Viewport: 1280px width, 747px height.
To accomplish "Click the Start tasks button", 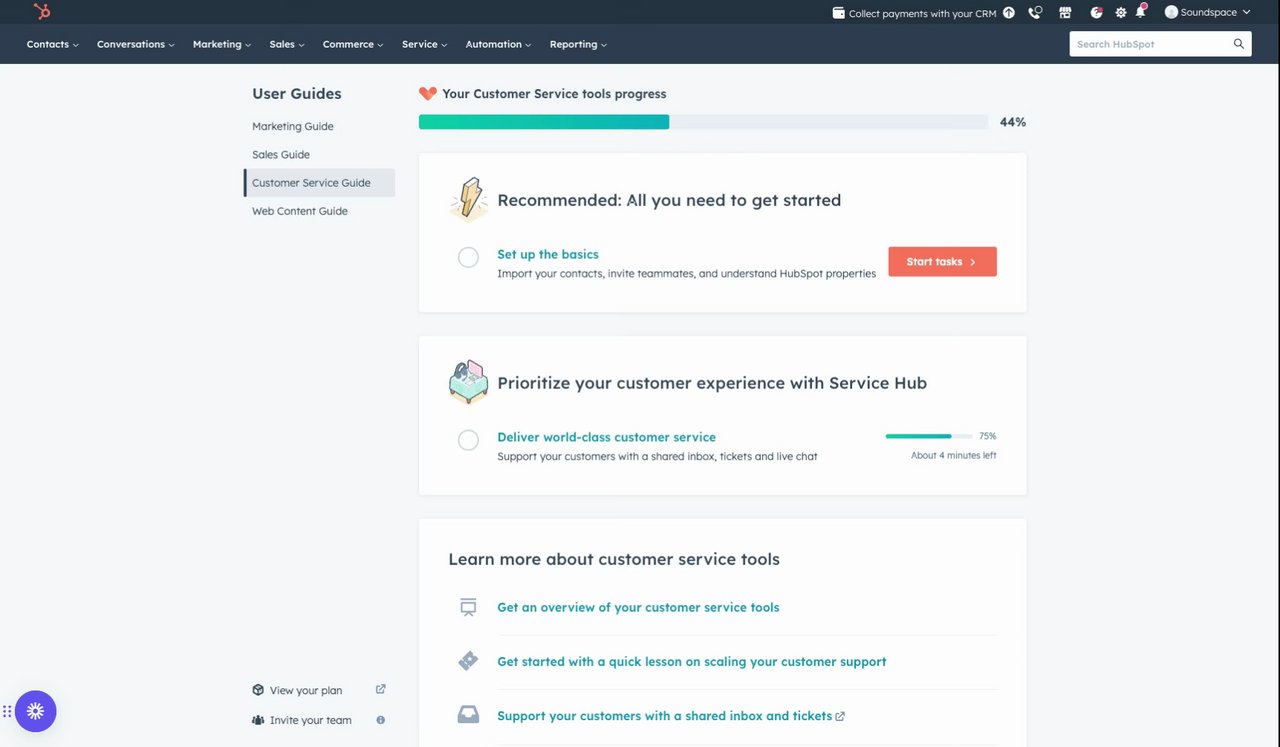I will (x=942, y=262).
